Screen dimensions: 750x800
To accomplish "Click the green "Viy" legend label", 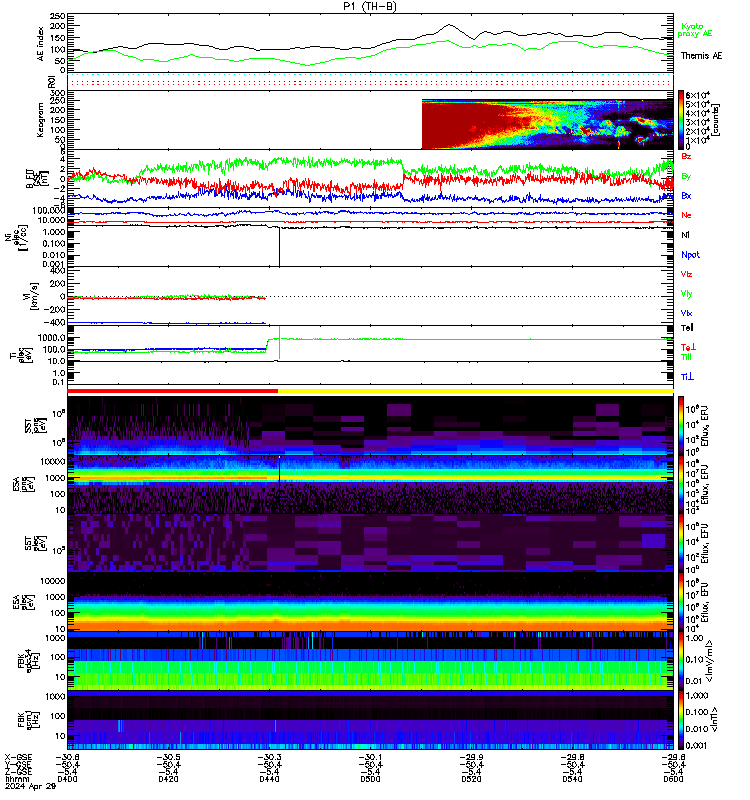I will (x=686, y=294).
